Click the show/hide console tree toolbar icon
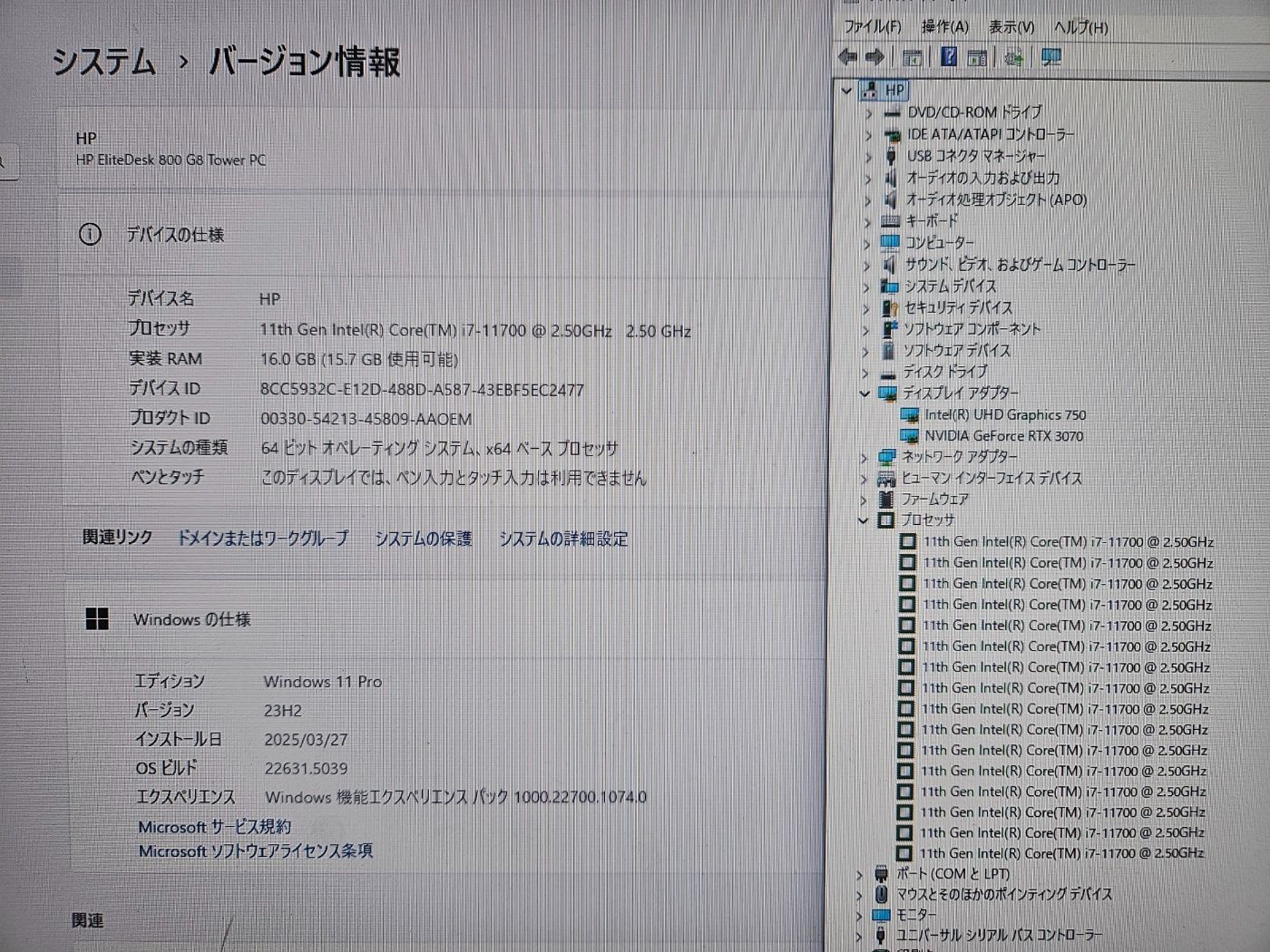 [912, 58]
